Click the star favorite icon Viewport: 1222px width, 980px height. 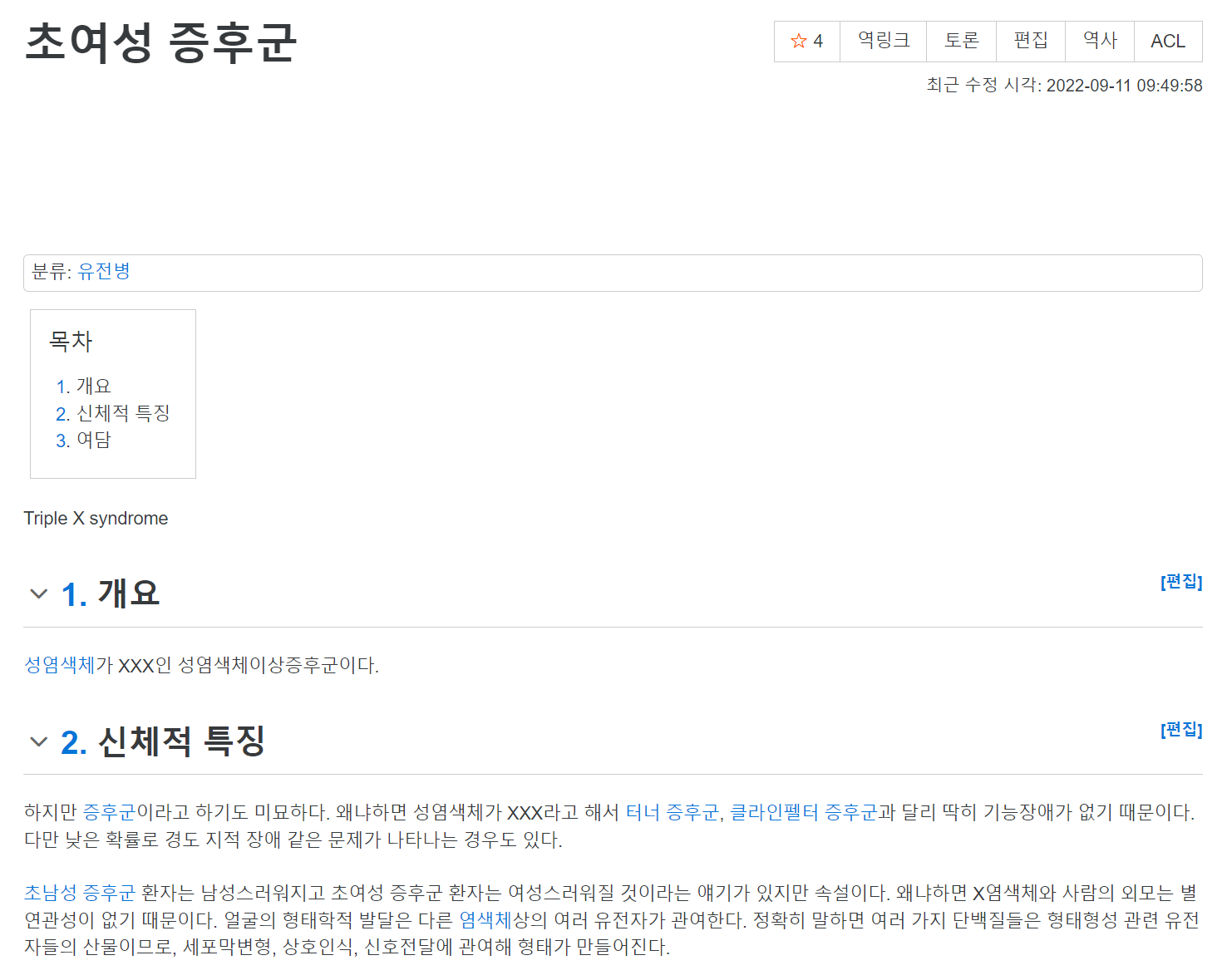pos(799,42)
